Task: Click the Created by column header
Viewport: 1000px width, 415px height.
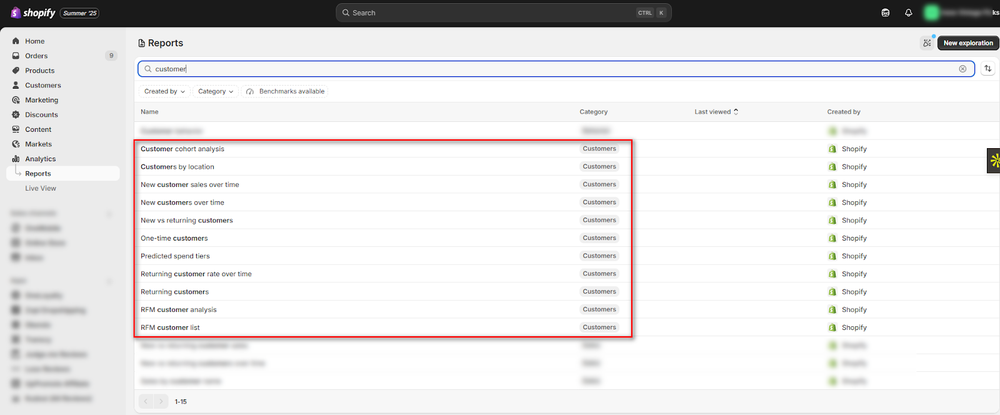Action: [x=844, y=112]
